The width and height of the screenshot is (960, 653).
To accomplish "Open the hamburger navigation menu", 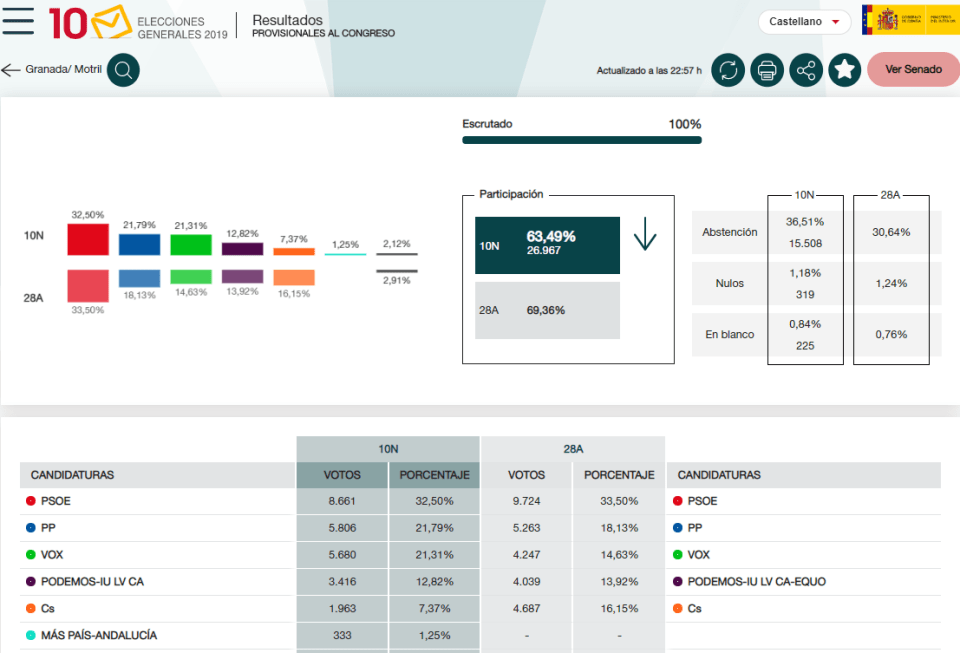I will pos(18,20).
